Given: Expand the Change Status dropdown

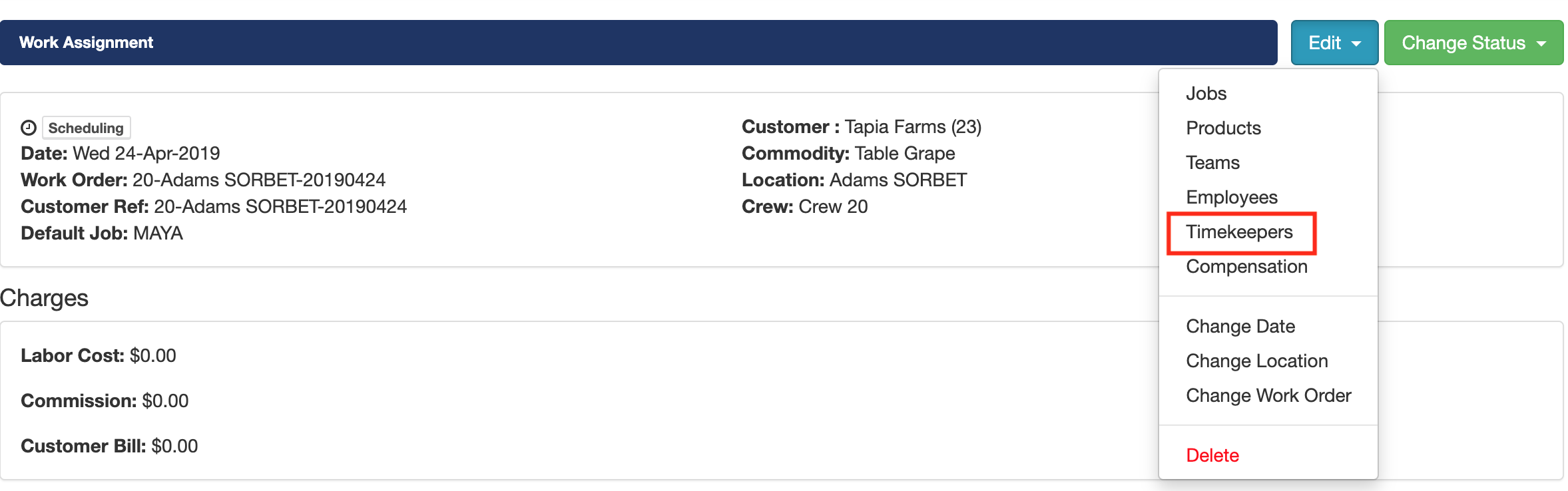Looking at the screenshot, I should pyautogui.click(x=1473, y=43).
